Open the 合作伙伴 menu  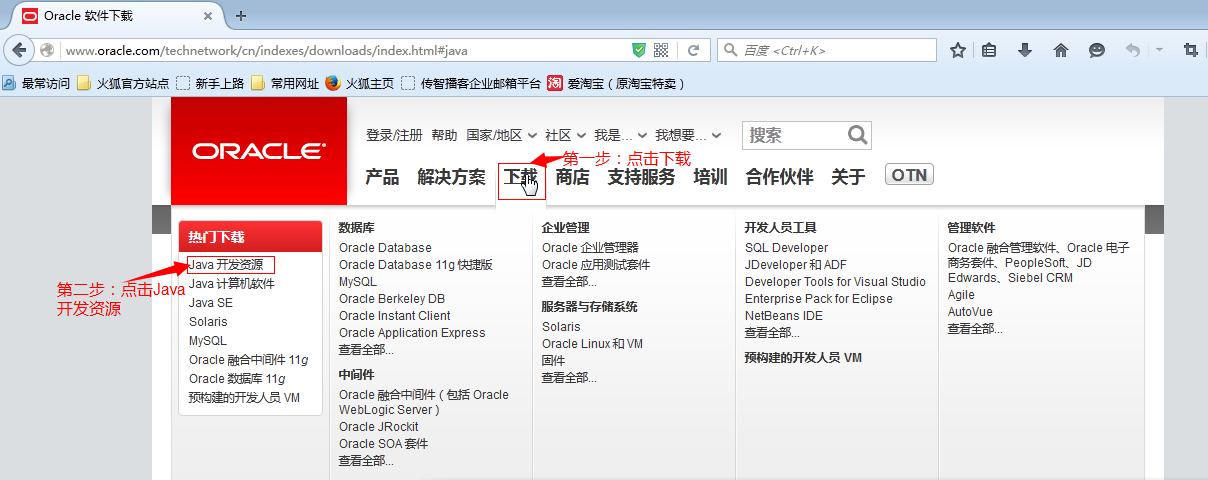[779, 177]
